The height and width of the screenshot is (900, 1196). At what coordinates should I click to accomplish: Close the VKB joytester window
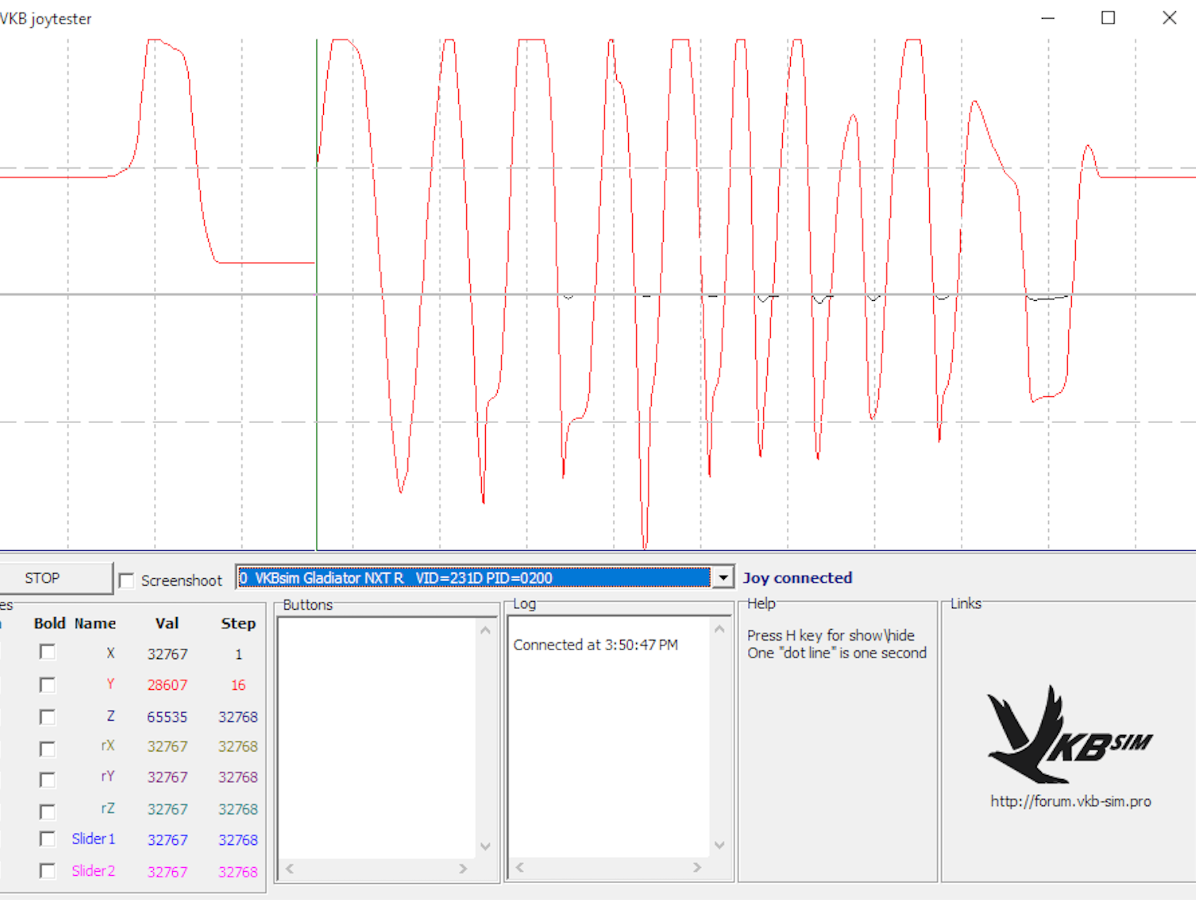point(1169,18)
